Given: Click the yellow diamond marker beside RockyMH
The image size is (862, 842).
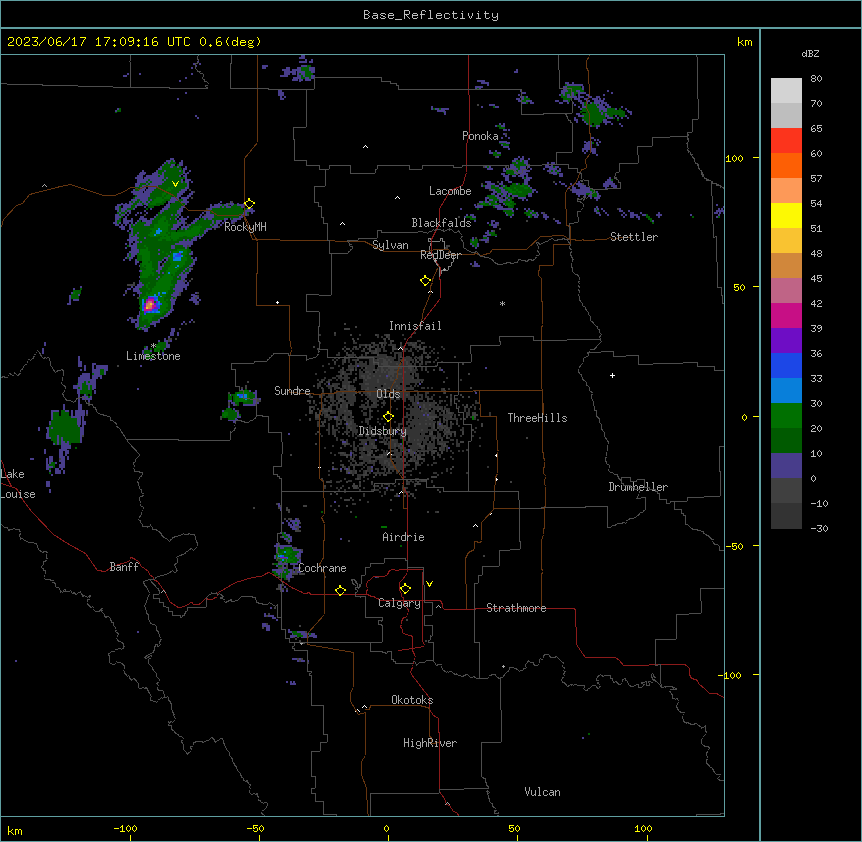Looking at the screenshot, I should (x=249, y=204).
